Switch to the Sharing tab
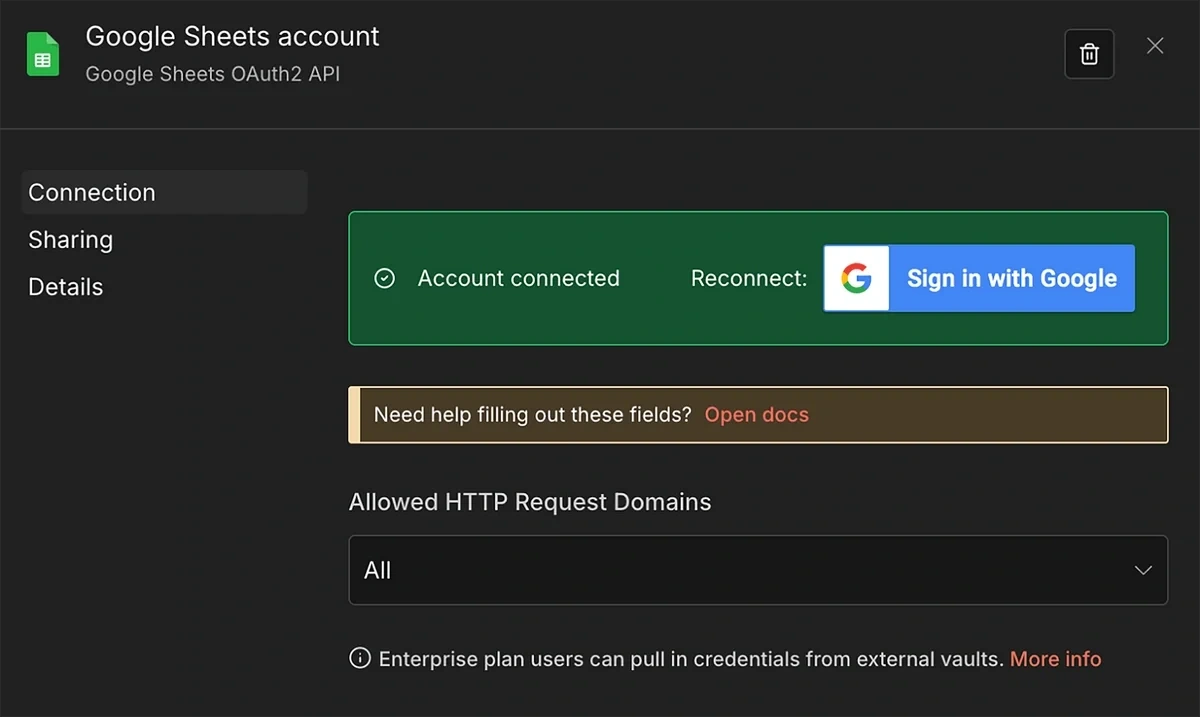The width and height of the screenshot is (1200, 717). 70,239
